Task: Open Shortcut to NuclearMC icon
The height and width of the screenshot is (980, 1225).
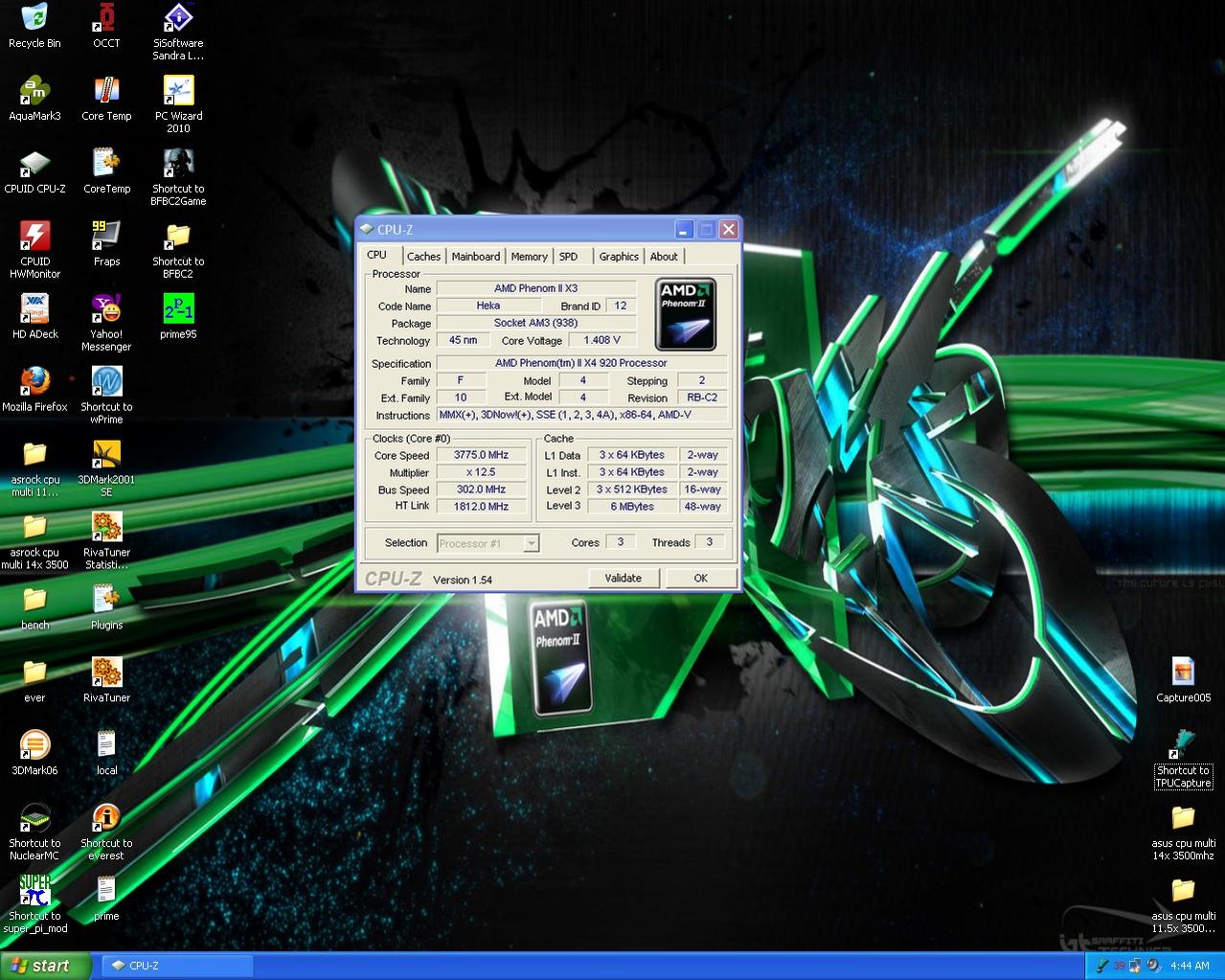Action: tap(34, 832)
